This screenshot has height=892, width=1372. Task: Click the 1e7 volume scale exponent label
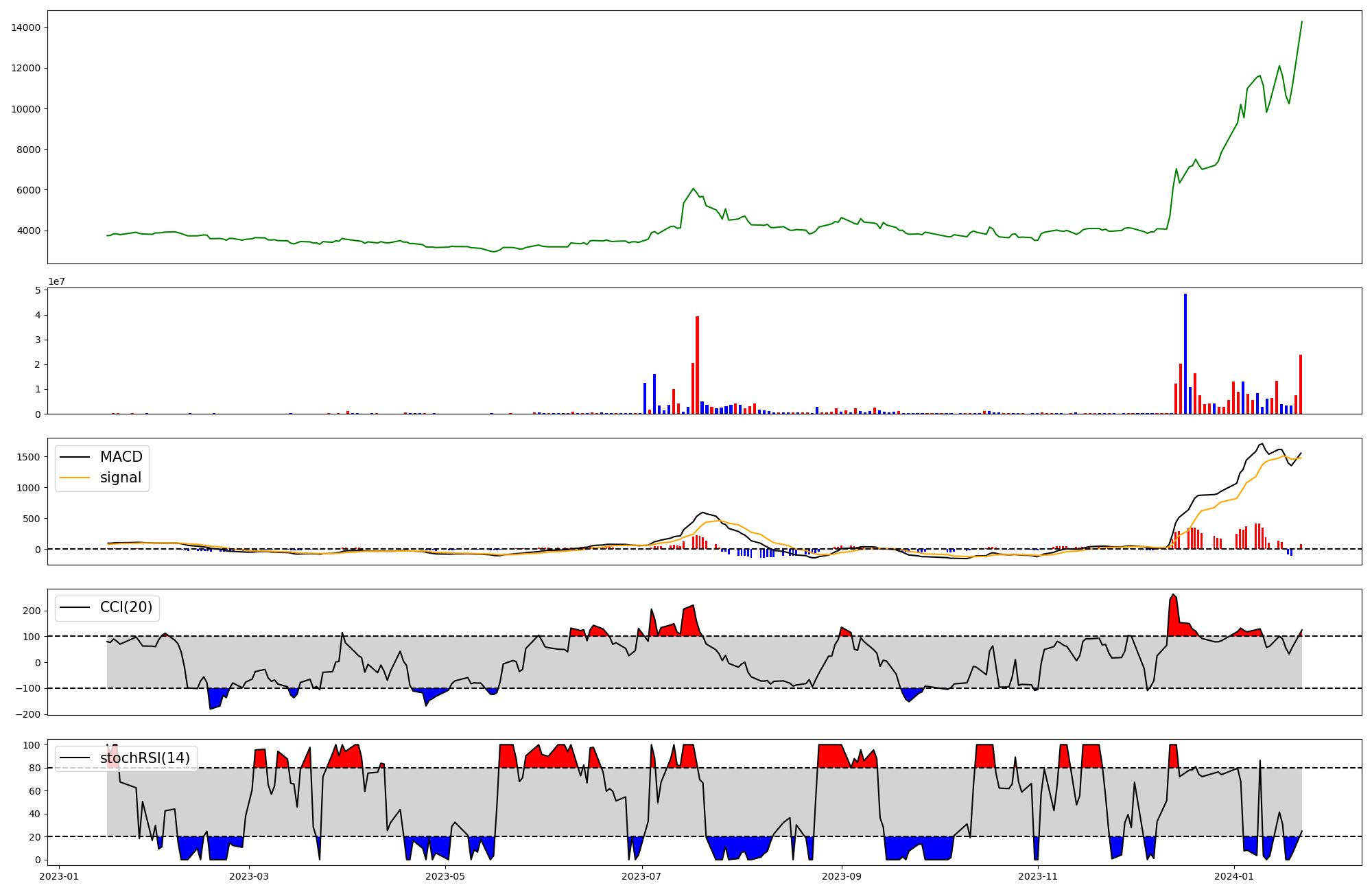click(x=56, y=281)
